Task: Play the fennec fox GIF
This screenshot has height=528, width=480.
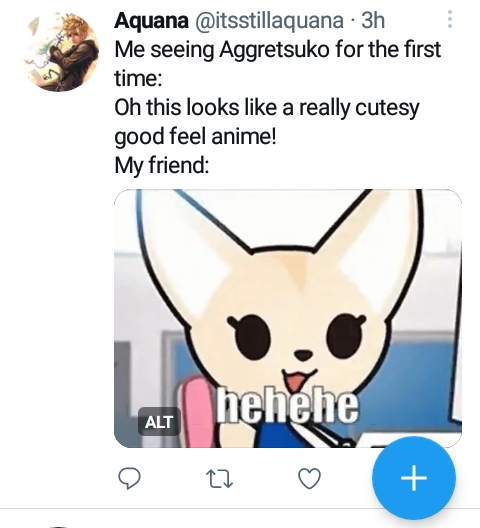Action: (x=288, y=318)
